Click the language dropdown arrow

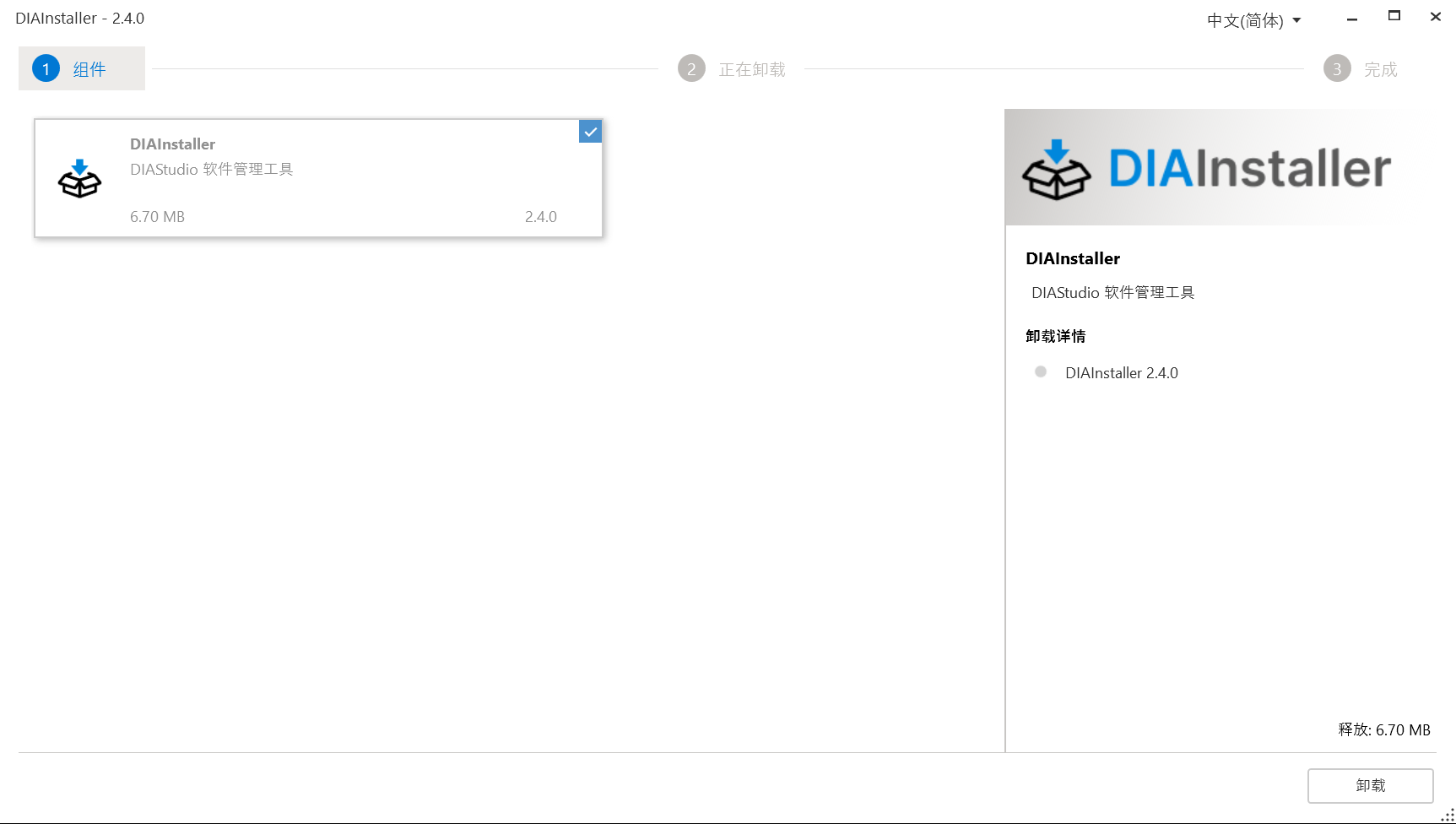point(1296,20)
